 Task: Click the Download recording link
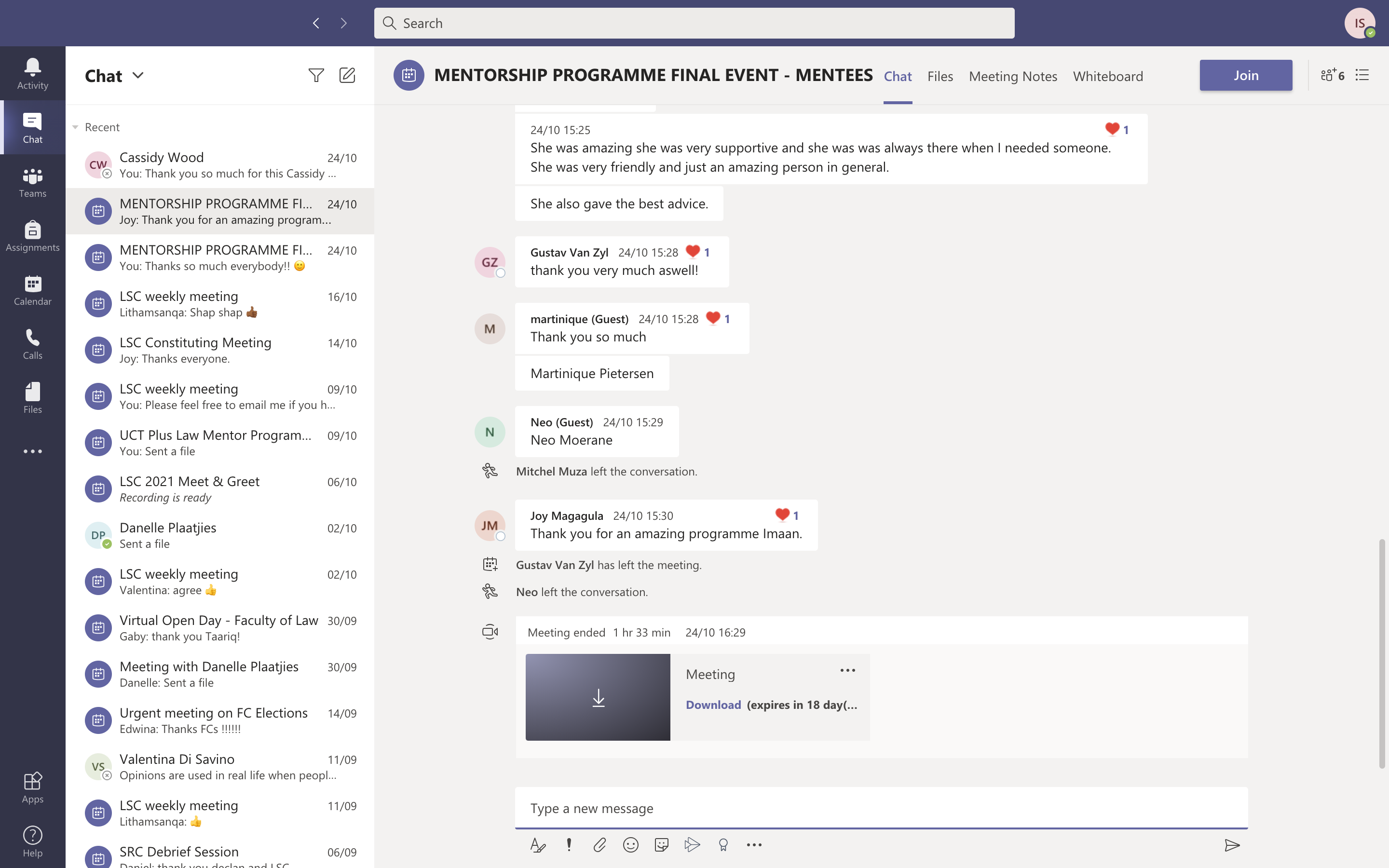coord(713,705)
